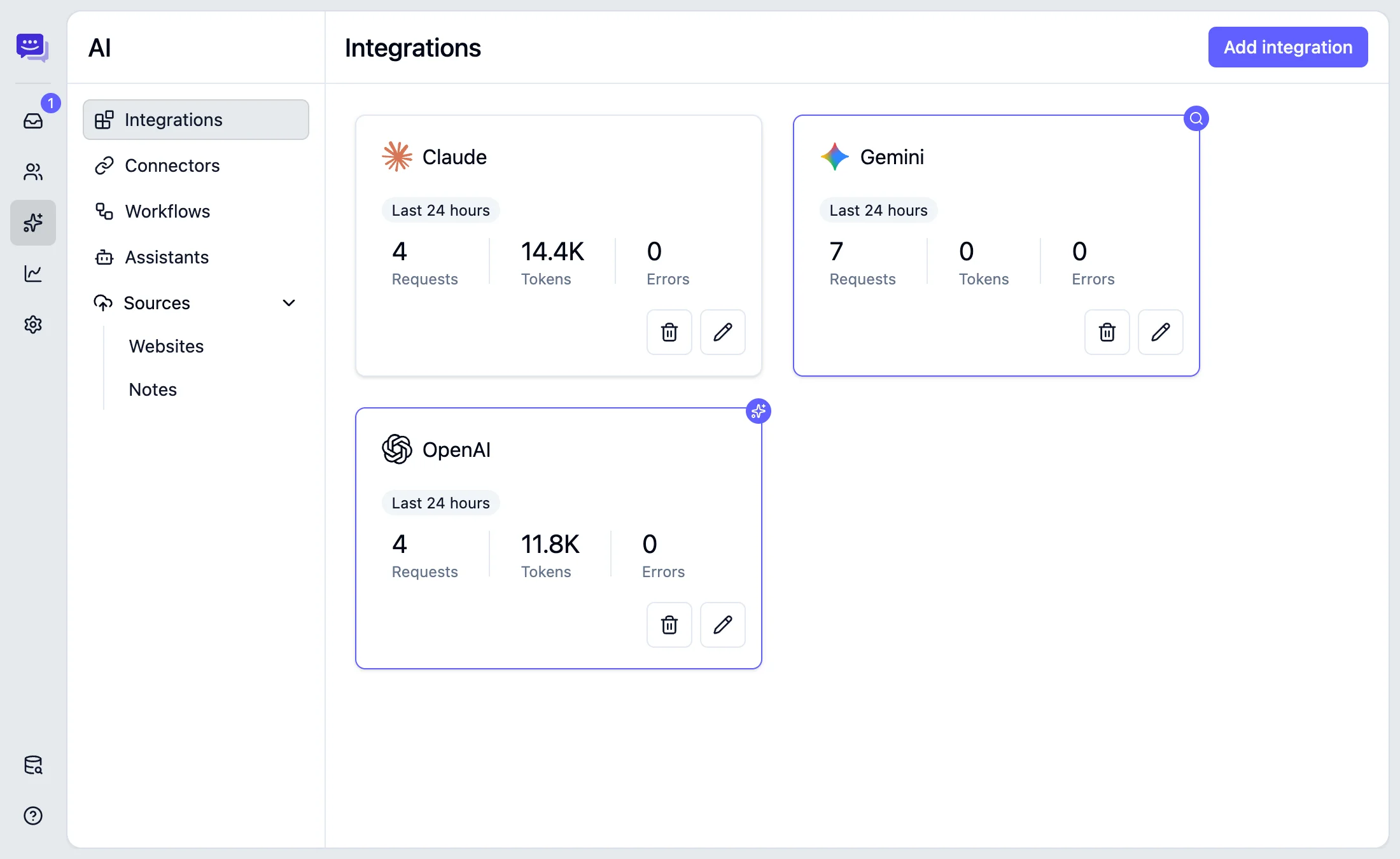Screen dimensions: 1400x859
Task: Click Last 24 hours on Gemini card
Action: (878, 210)
